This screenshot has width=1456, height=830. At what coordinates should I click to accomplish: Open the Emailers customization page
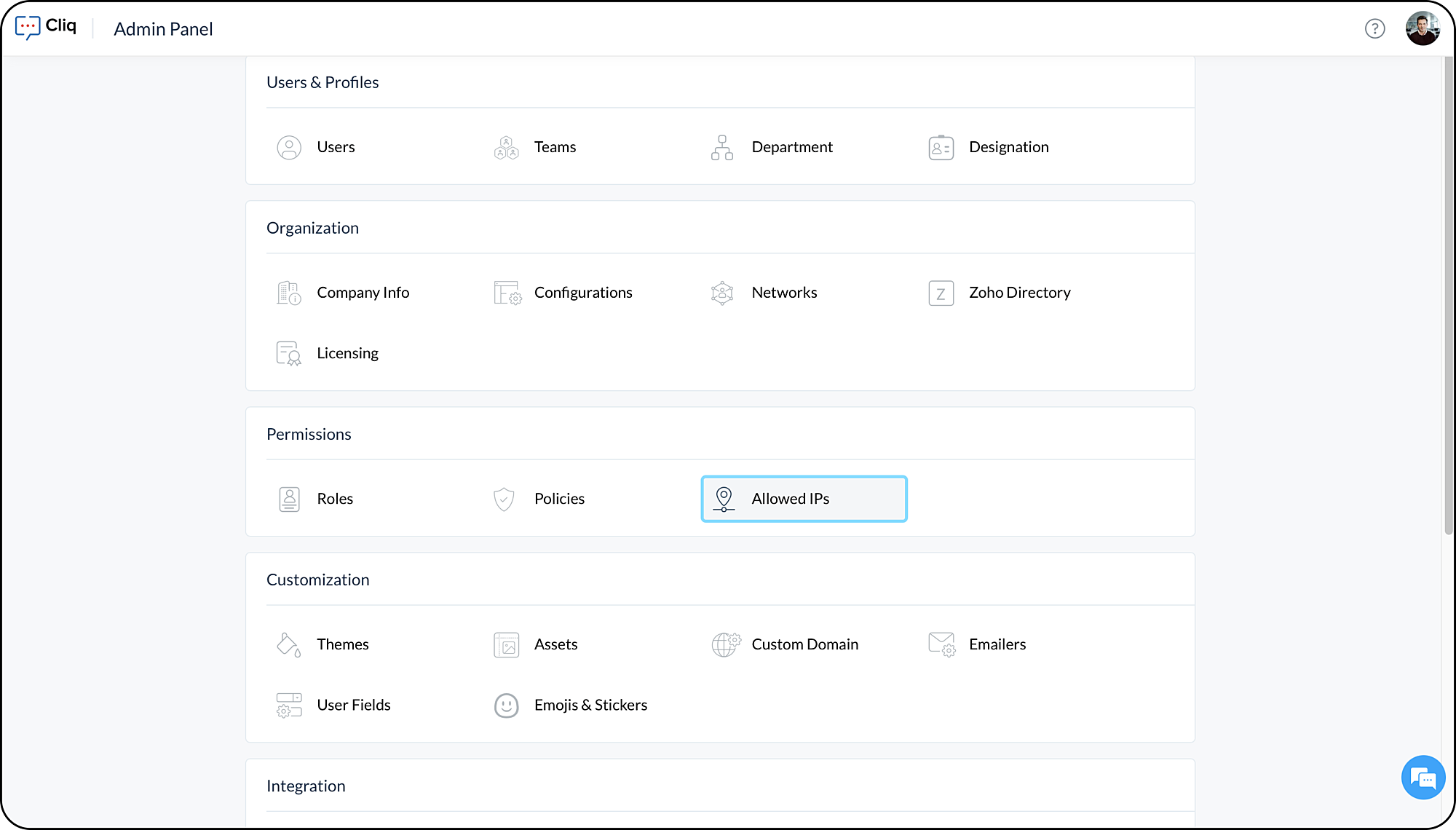(x=997, y=645)
